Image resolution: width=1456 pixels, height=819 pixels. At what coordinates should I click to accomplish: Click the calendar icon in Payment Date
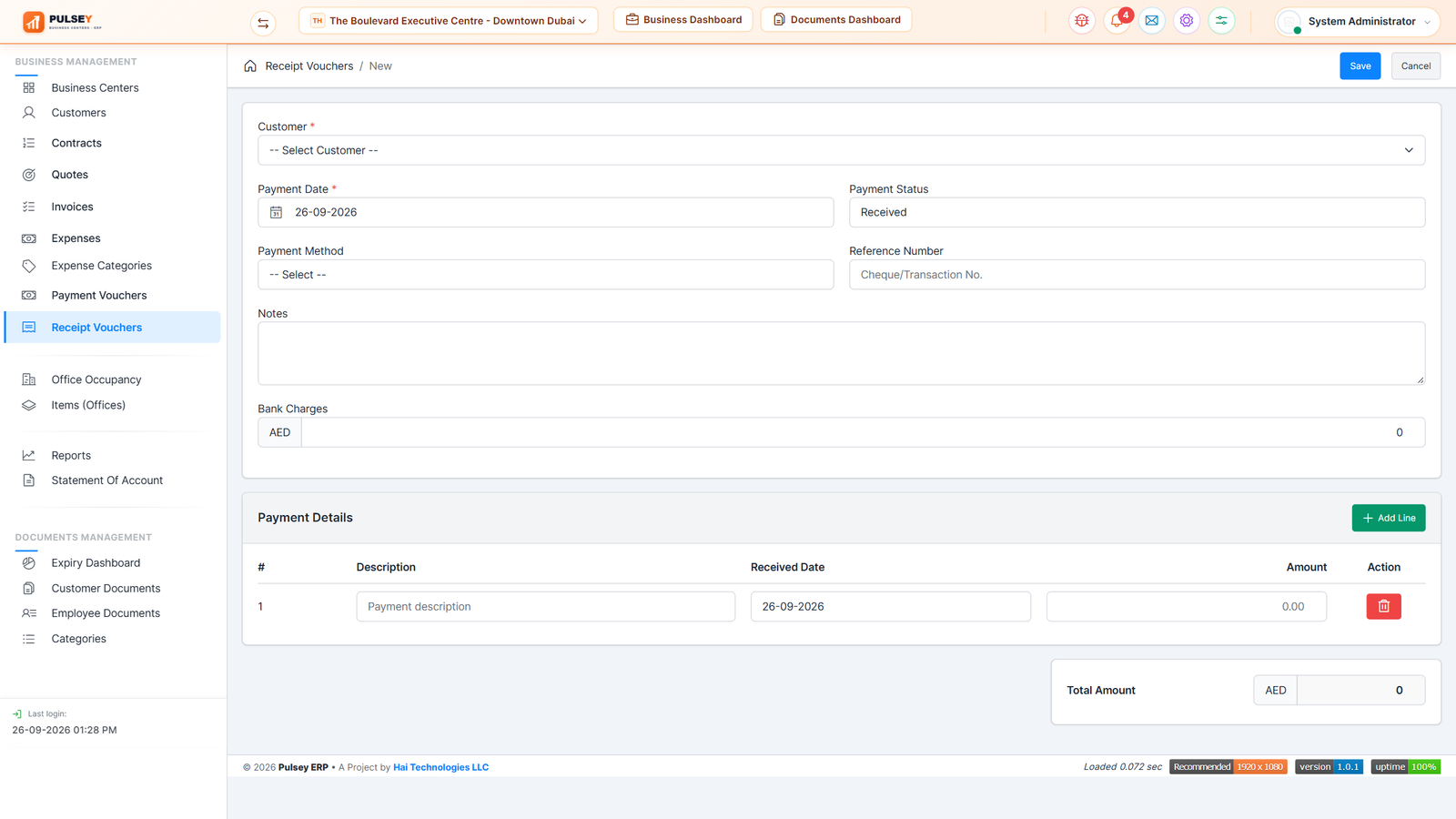pos(276,212)
